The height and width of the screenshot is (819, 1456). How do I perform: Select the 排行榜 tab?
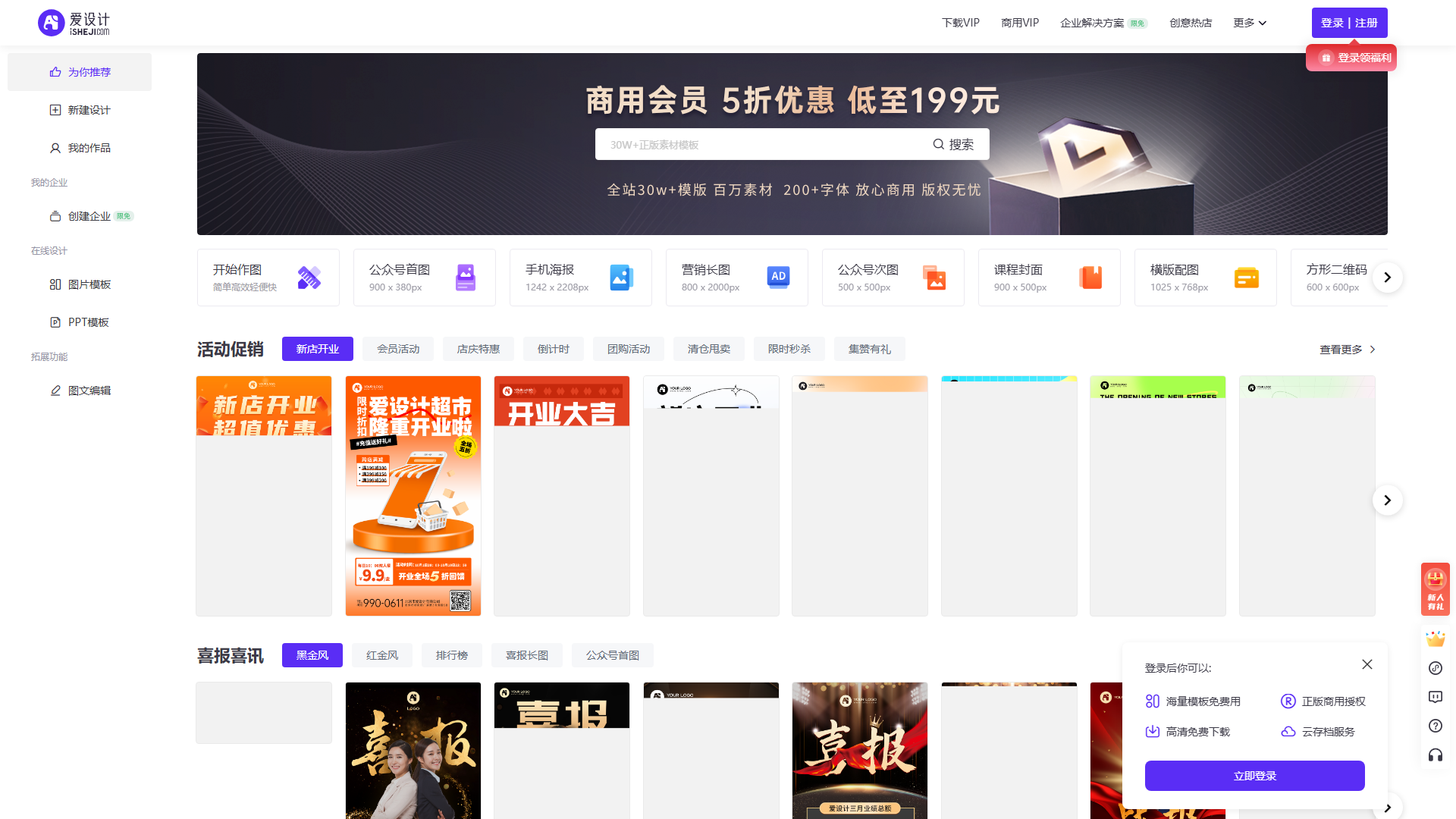(452, 655)
